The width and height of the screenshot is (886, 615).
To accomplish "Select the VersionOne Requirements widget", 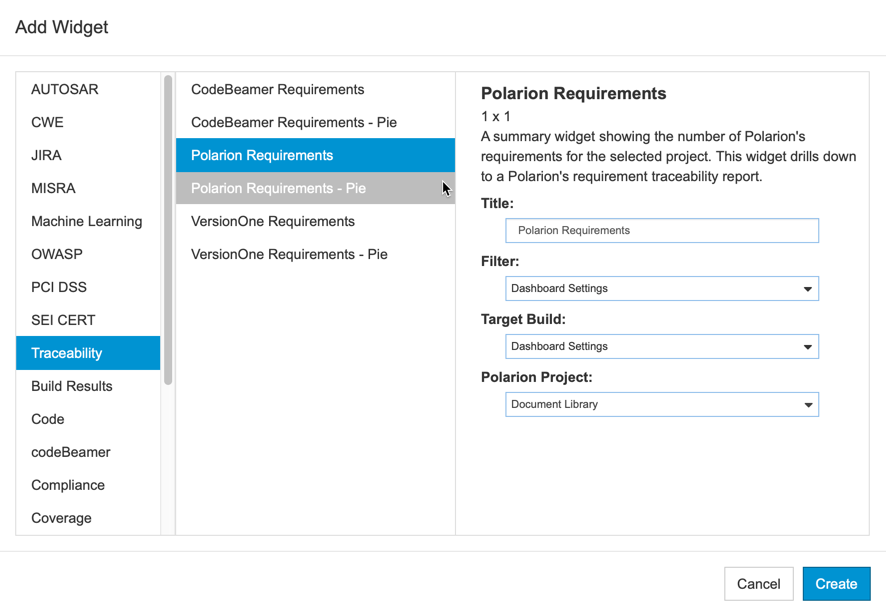I will click(x=315, y=221).
